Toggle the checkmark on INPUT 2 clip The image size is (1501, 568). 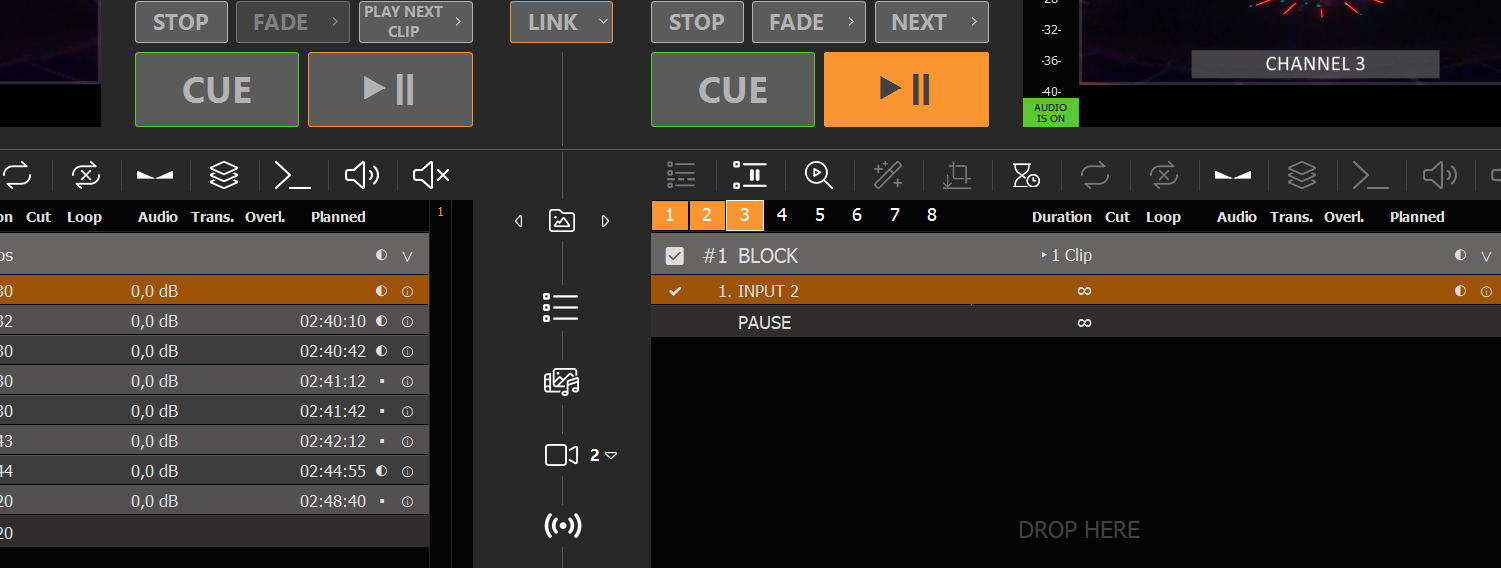pos(675,291)
